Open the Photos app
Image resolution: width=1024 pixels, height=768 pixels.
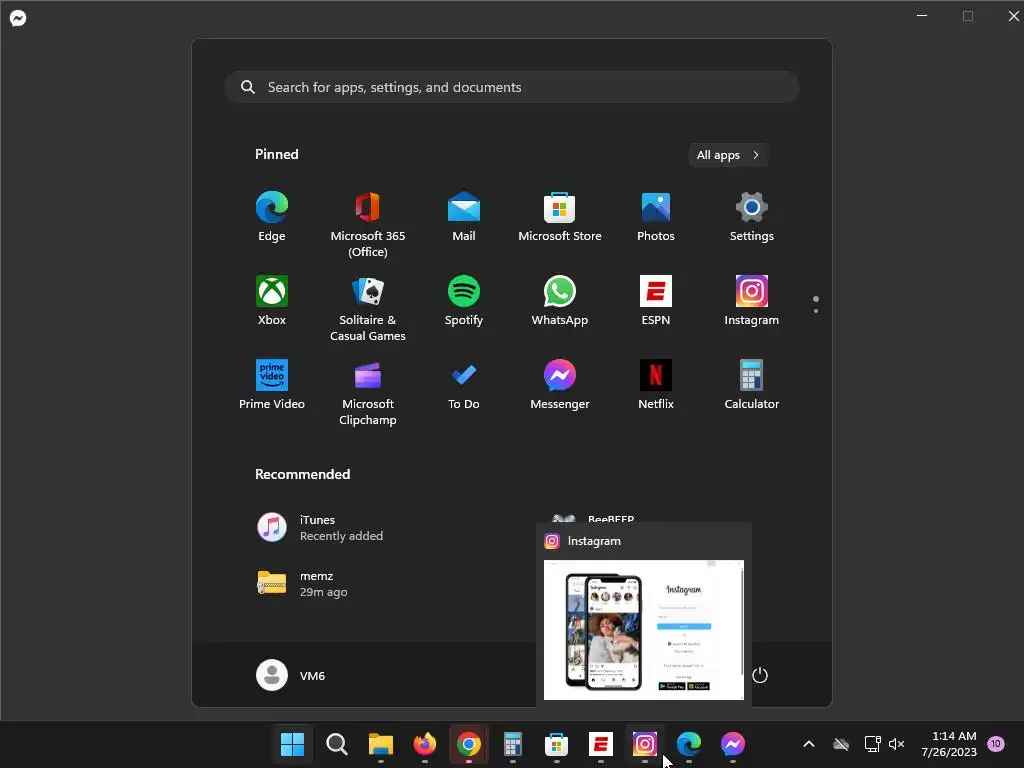pyautogui.click(x=656, y=217)
